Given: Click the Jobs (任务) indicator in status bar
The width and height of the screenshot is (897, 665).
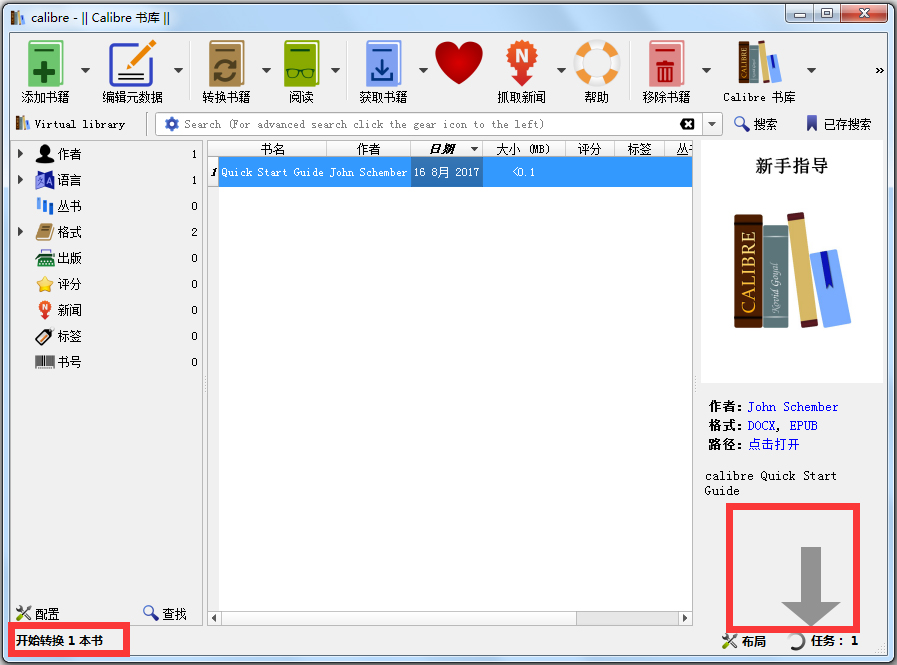Looking at the screenshot, I should point(825,641).
